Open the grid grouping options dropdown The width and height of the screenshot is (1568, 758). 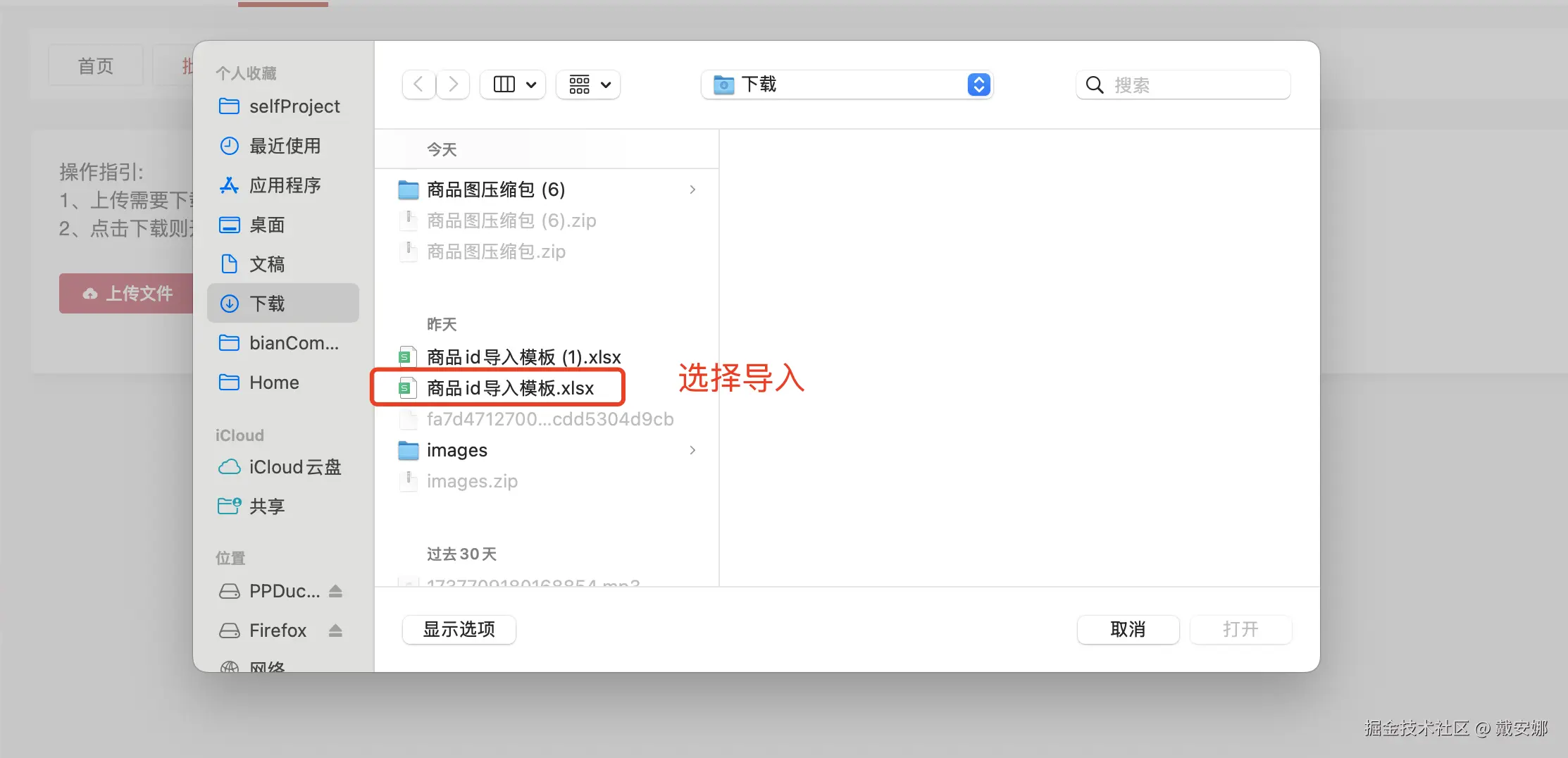coord(588,85)
